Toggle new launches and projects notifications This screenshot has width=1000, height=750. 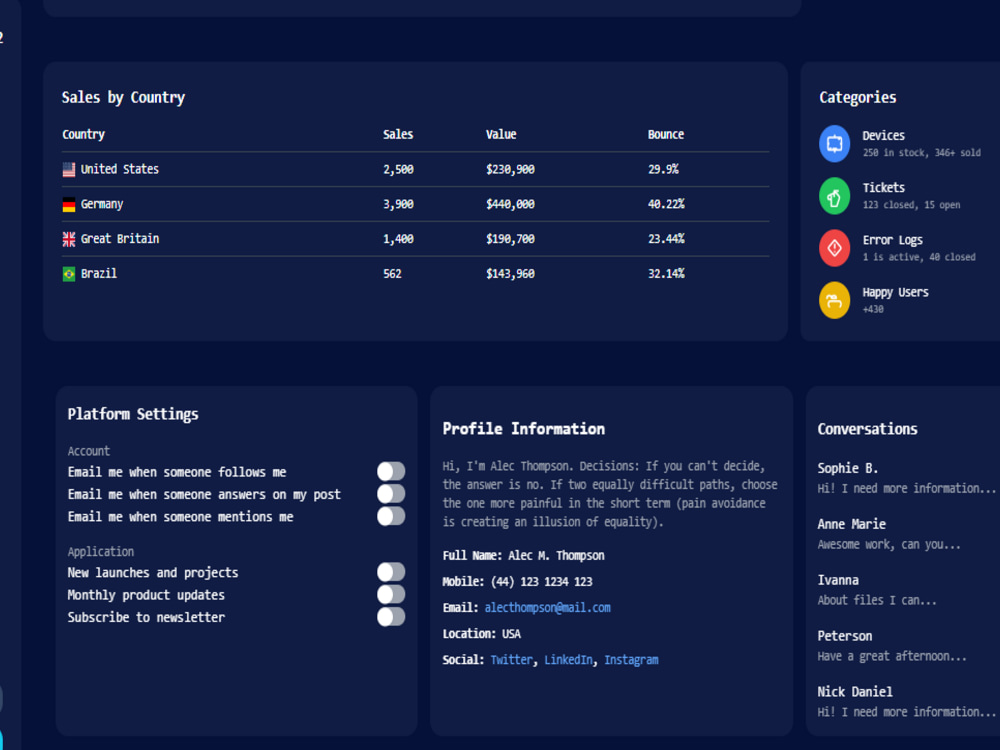click(390, 572)
